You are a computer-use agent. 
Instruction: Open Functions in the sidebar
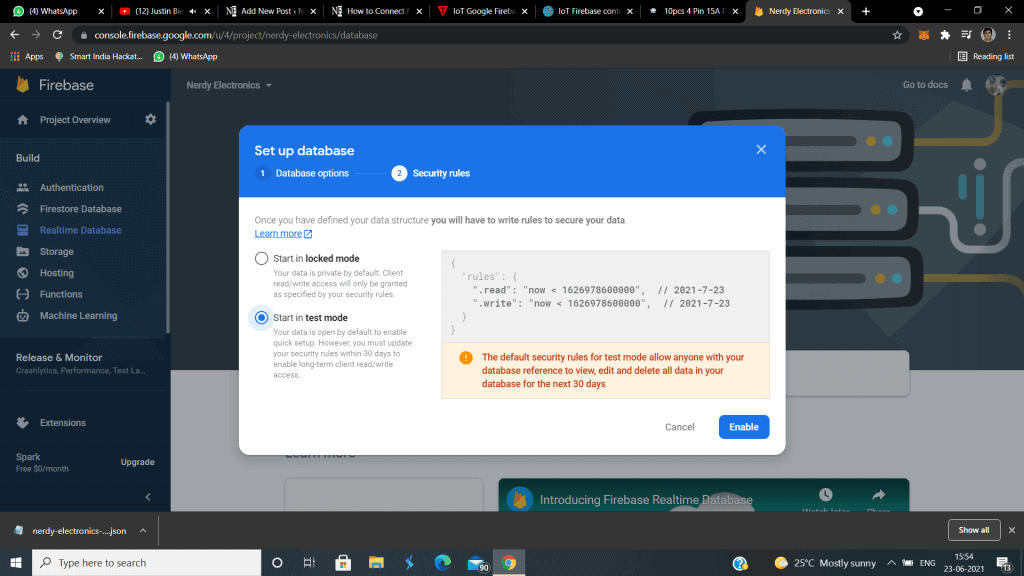[x=61, y=295]
